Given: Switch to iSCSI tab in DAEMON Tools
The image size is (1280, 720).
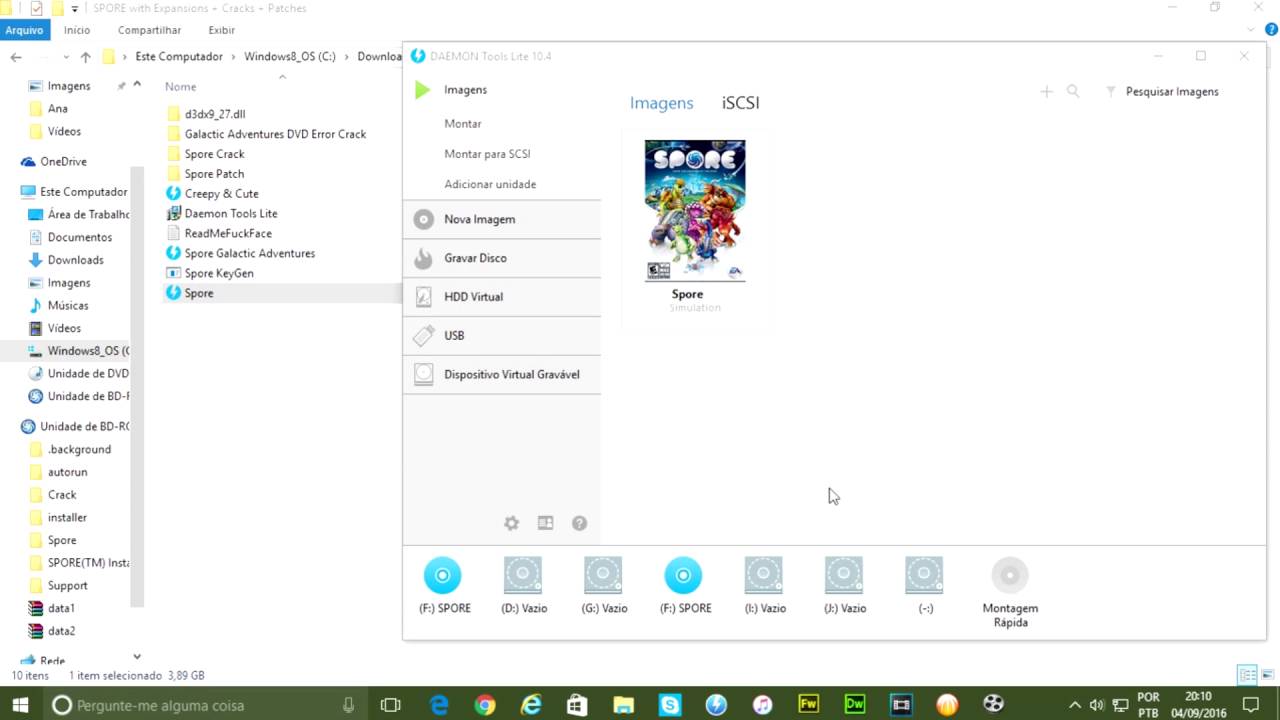Looking at the screenshot, I should tap(740, 103).
